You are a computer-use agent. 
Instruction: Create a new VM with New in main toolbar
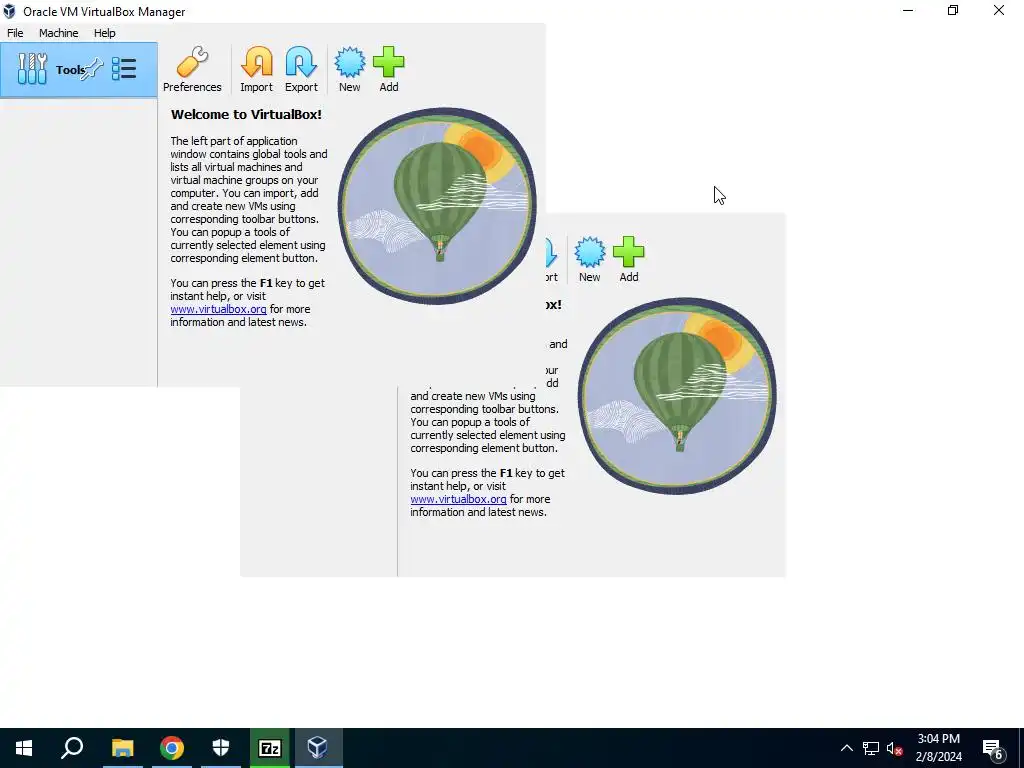(x=349, y=69)
